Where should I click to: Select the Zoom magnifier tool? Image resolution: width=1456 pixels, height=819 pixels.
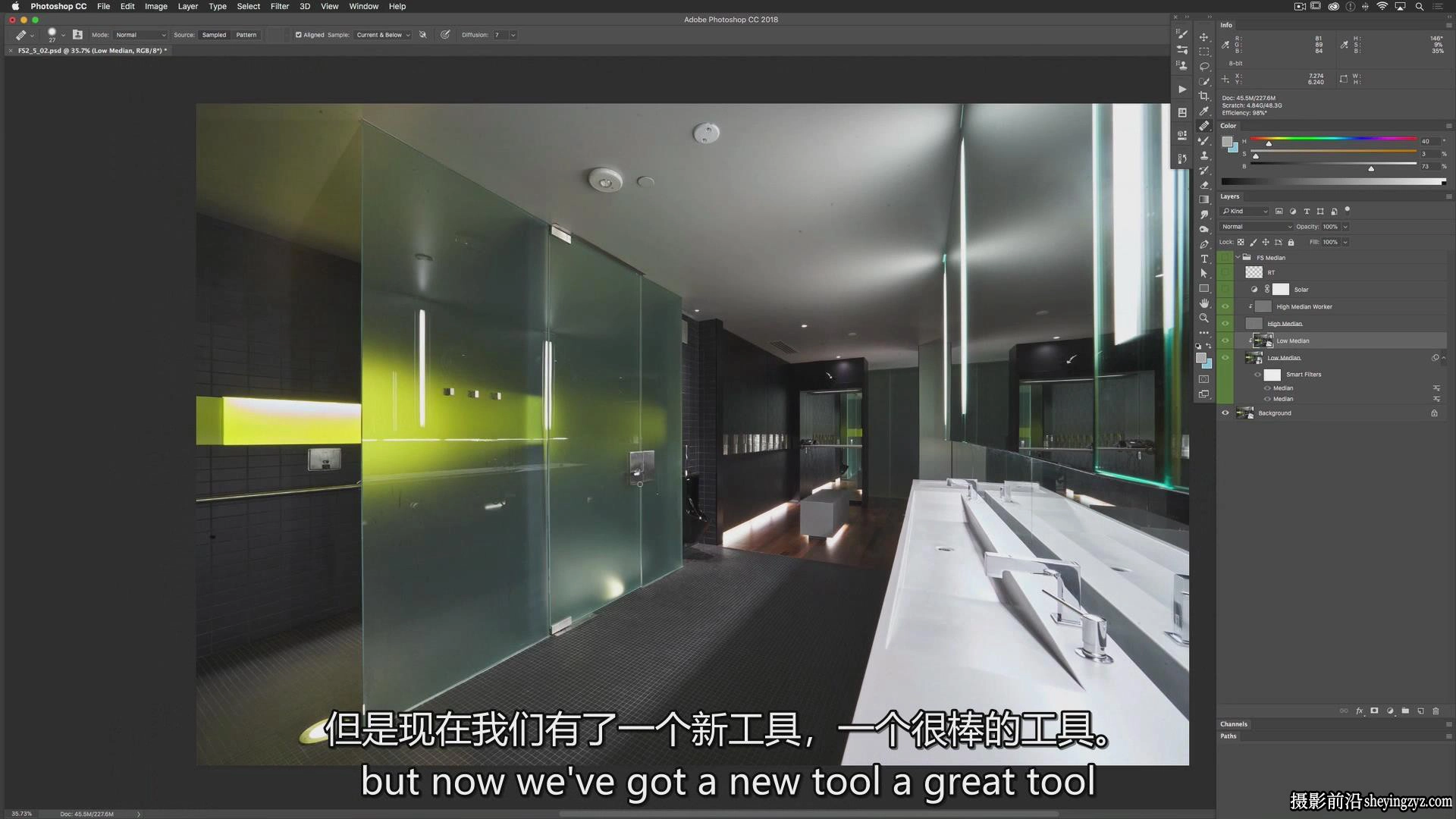click(1203, 318)
